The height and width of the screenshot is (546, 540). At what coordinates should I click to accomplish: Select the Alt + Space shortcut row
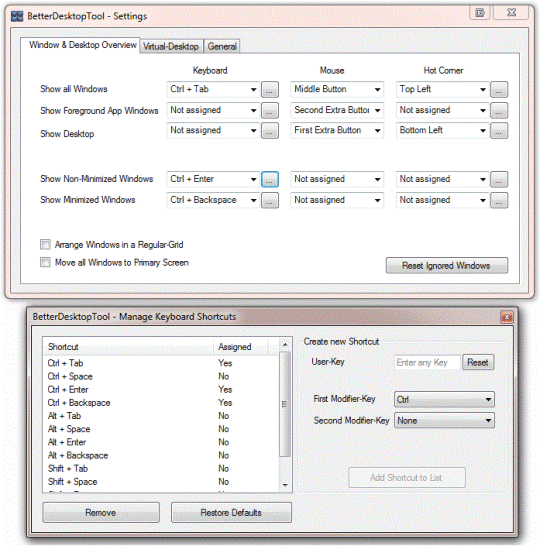[161, 429]
